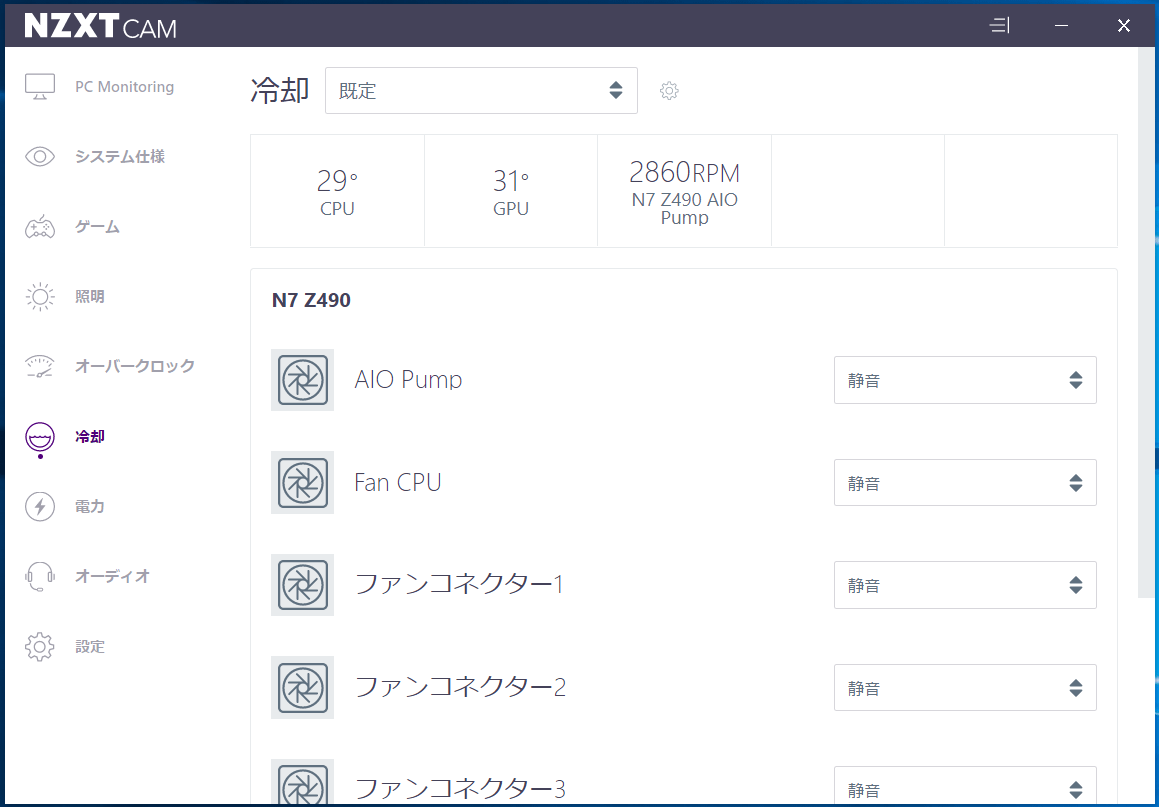Screen dimensions: 1159x807
Task: Open 照明 lighting section
Action: (x=89, y=296)
